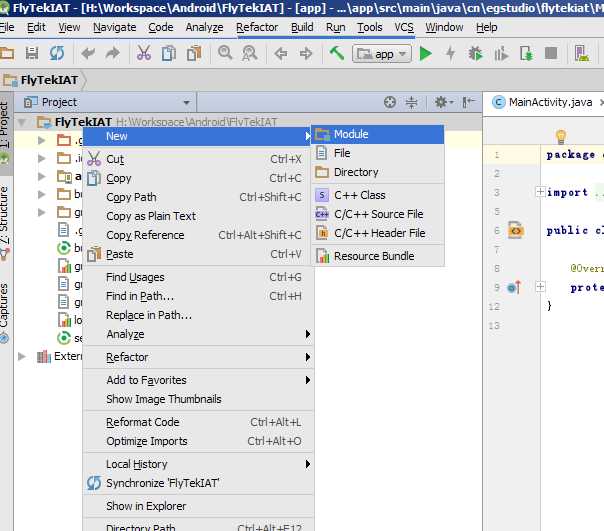Click the Redo arrow icon
604x531 pixels.
pos(113,53)
